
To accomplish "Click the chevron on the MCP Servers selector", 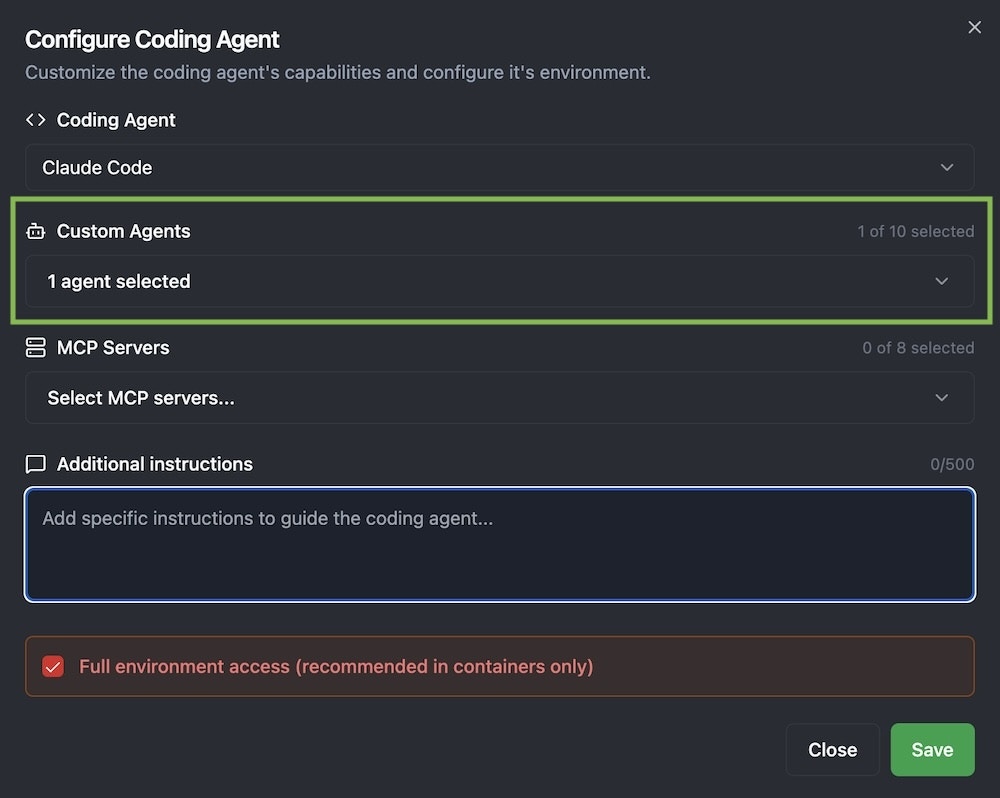I will tap(941, 397).
